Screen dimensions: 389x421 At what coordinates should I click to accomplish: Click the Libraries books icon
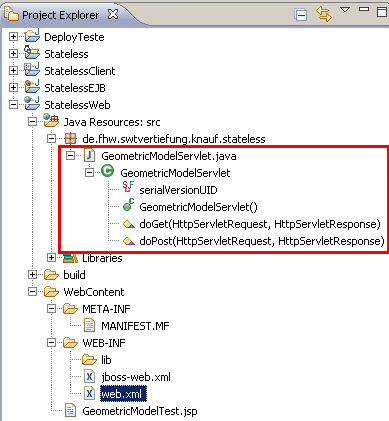[70, 257]
